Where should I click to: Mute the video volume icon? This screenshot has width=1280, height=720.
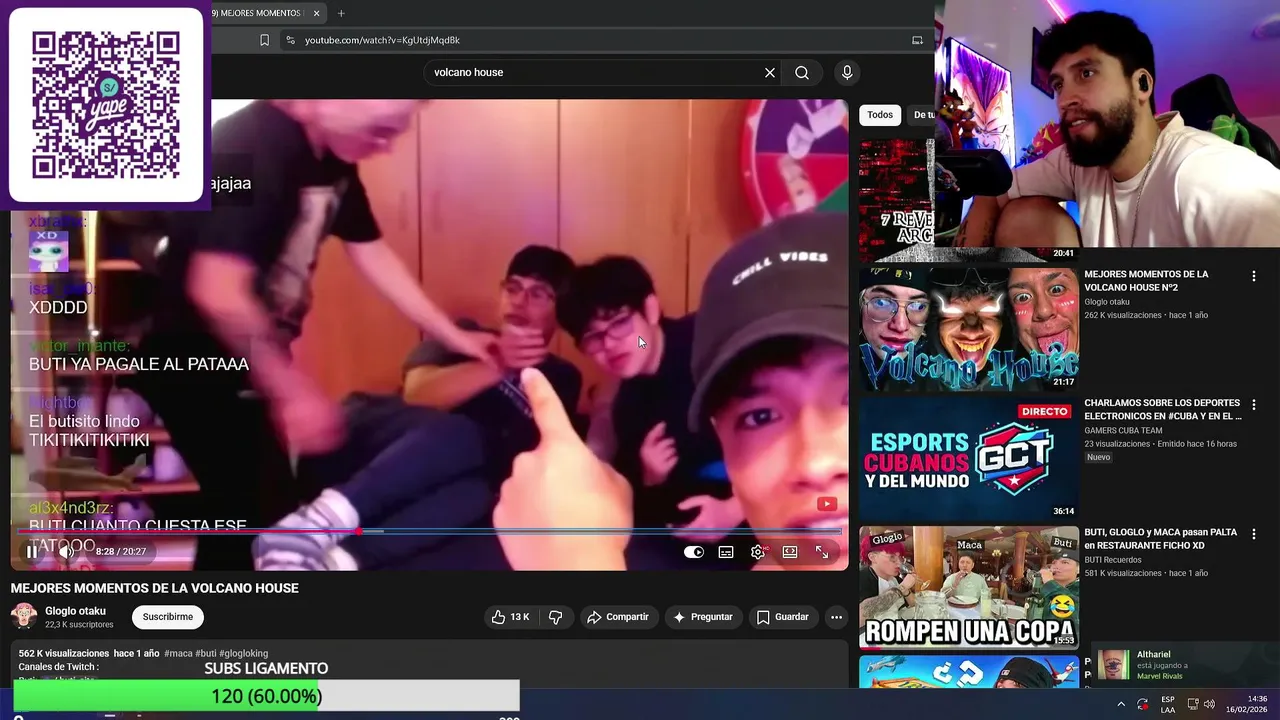point(66,551)
